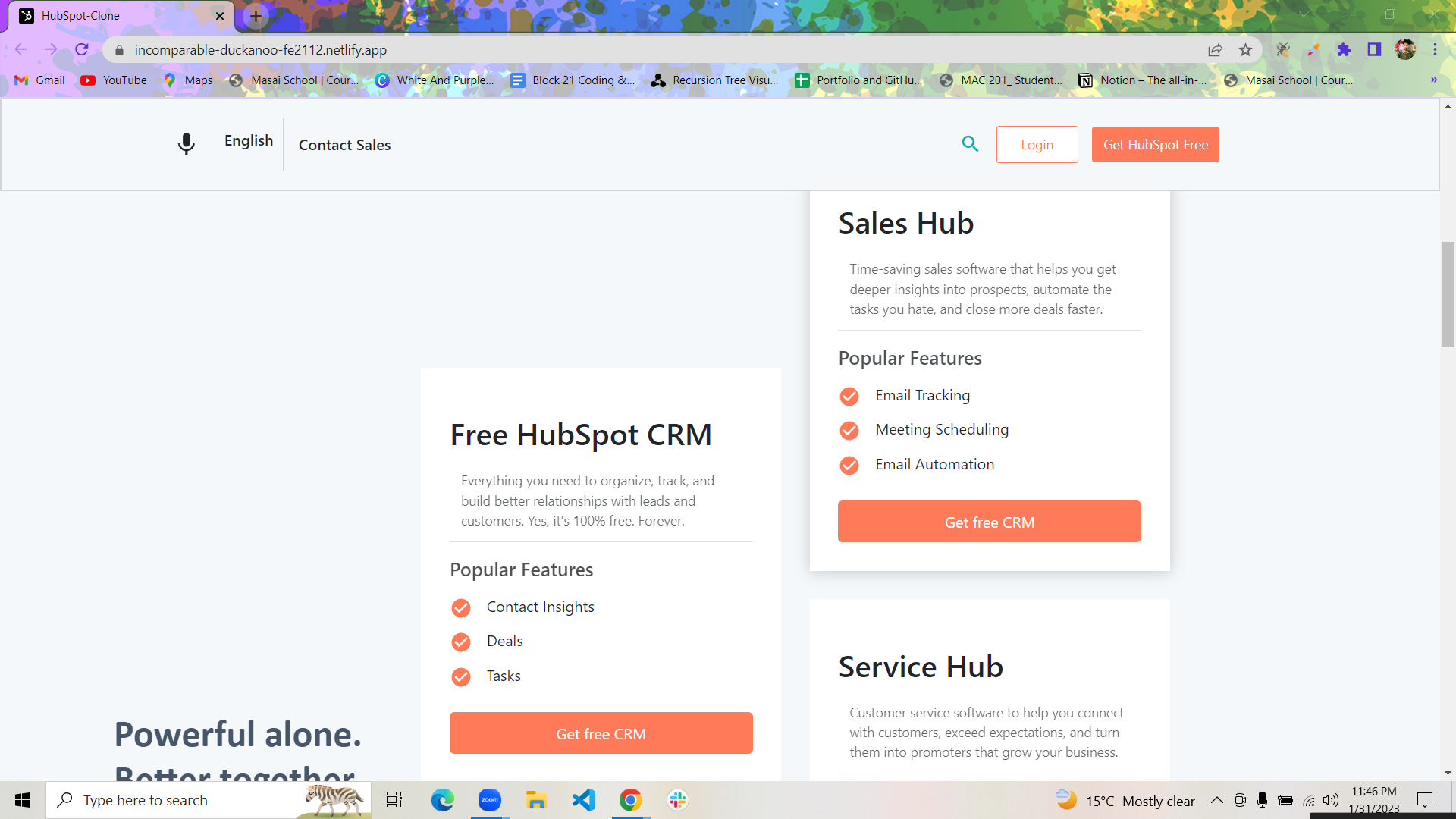Open a new tab with the plus button
Screen dimensions: 1456x819
[x=256, y=16]
